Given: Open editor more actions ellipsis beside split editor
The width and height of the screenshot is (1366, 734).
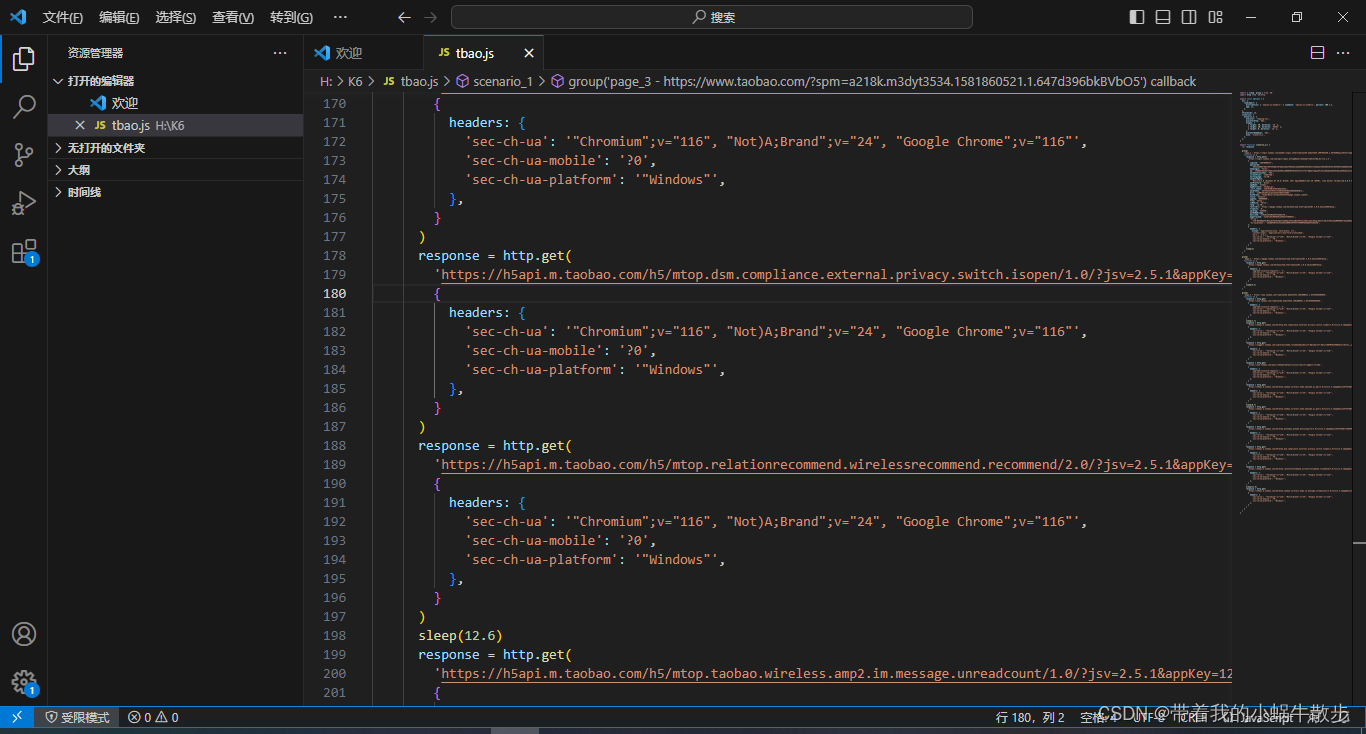Looking at the screenshot, I should pyautogui.click(x=1345, y=53).
